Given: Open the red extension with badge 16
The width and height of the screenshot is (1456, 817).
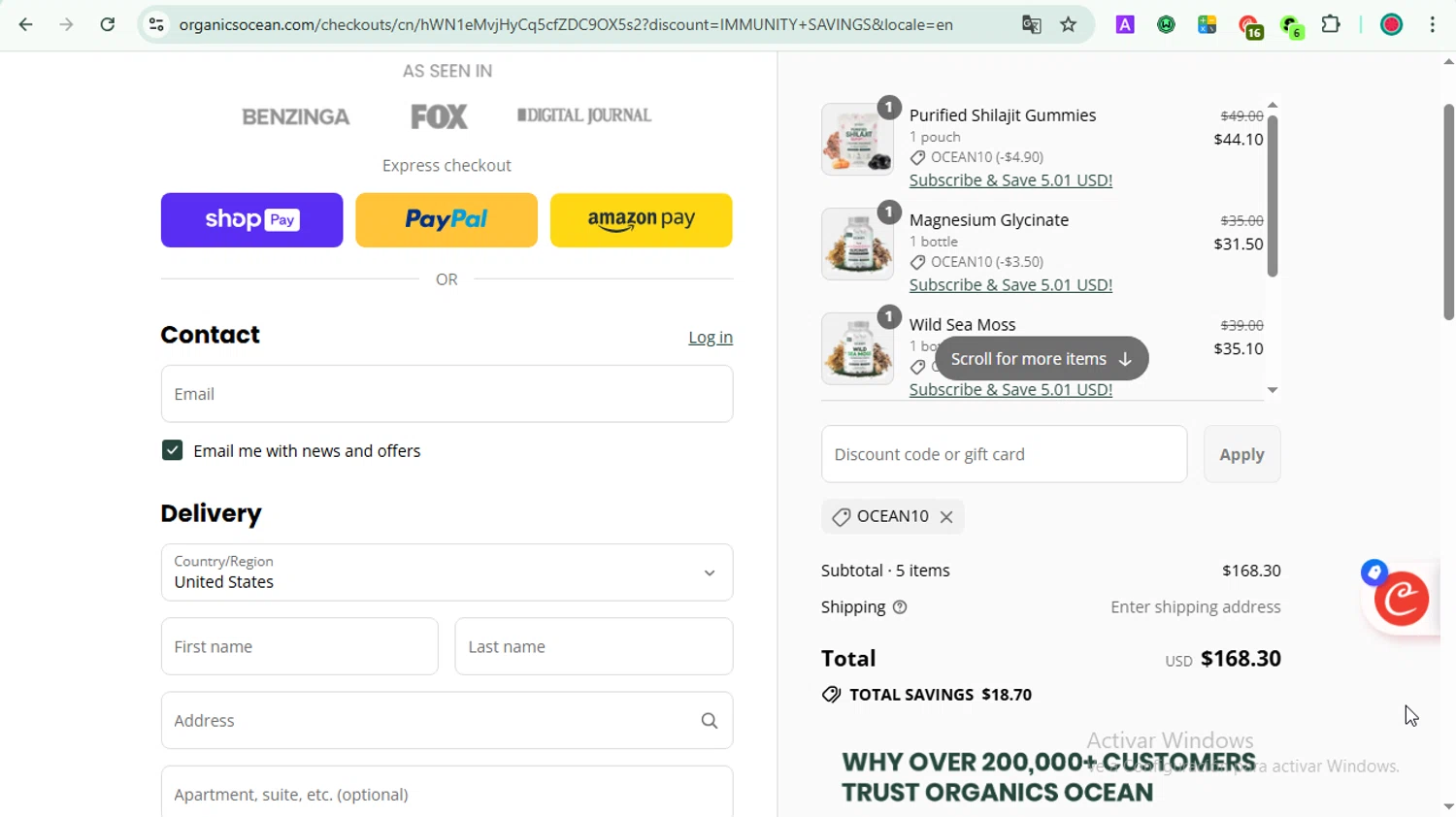Looking at the screenshot, I should (x=1250, y=27).
